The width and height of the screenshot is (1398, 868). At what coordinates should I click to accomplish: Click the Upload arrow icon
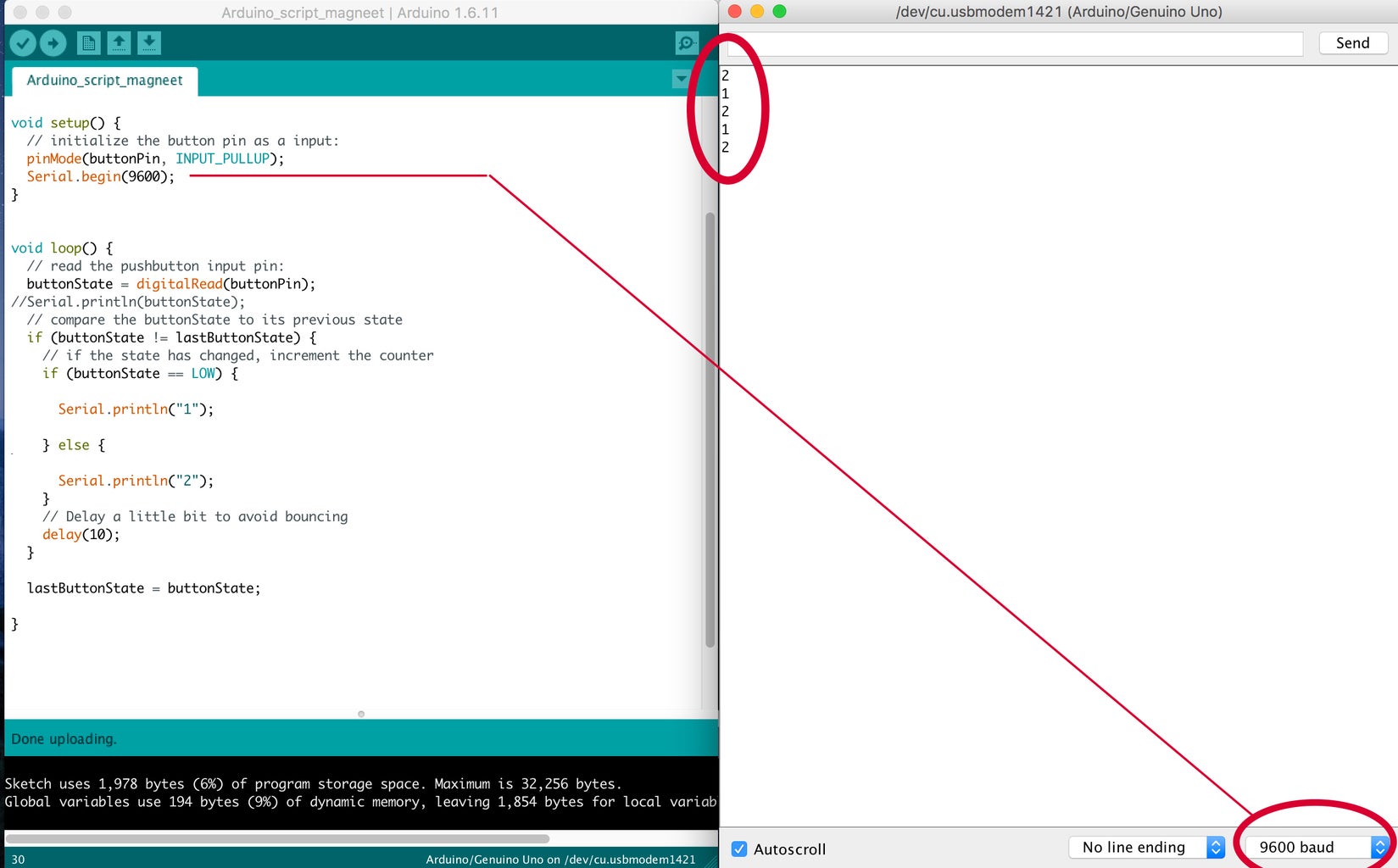[x=53, y=42]
